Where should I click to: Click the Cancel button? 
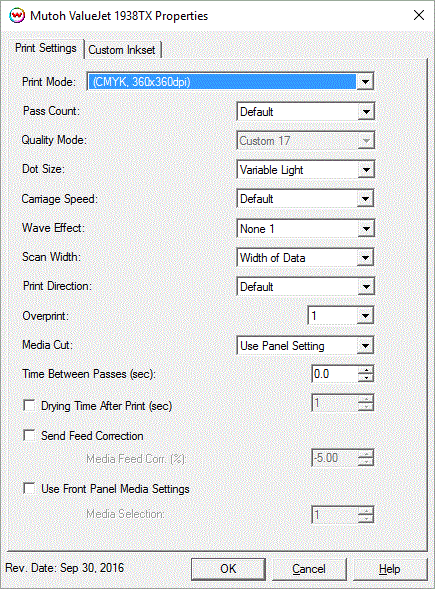[309, 569]
